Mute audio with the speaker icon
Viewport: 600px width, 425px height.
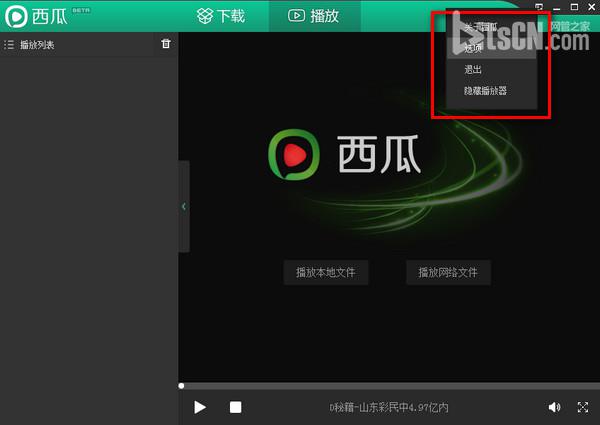[554, 407]
